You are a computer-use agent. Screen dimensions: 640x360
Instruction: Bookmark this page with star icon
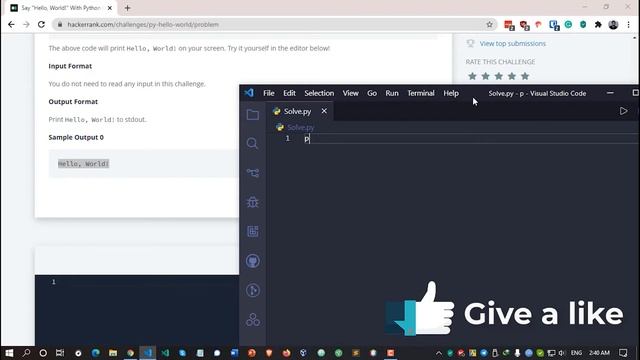click(x=489, y=24)
